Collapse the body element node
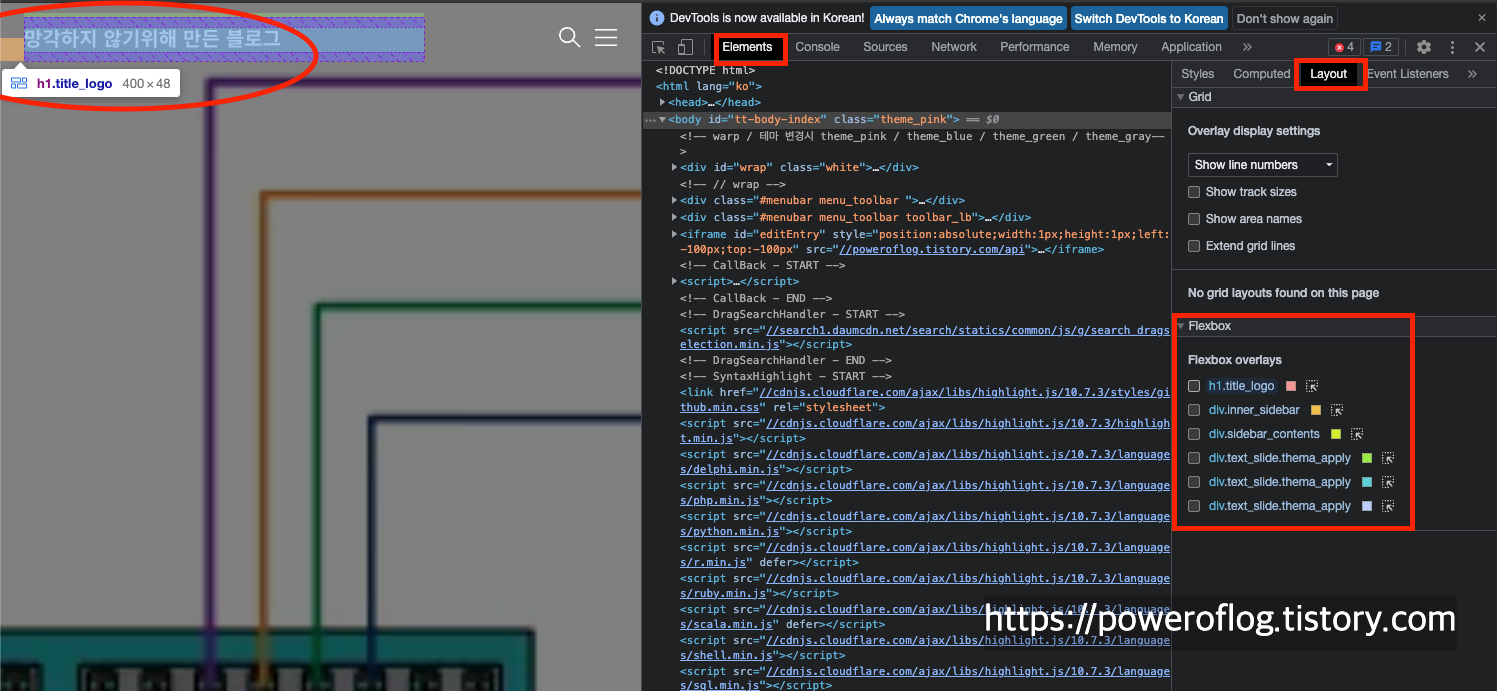This screenshot has height=691, width=1497. click(662, 120)
